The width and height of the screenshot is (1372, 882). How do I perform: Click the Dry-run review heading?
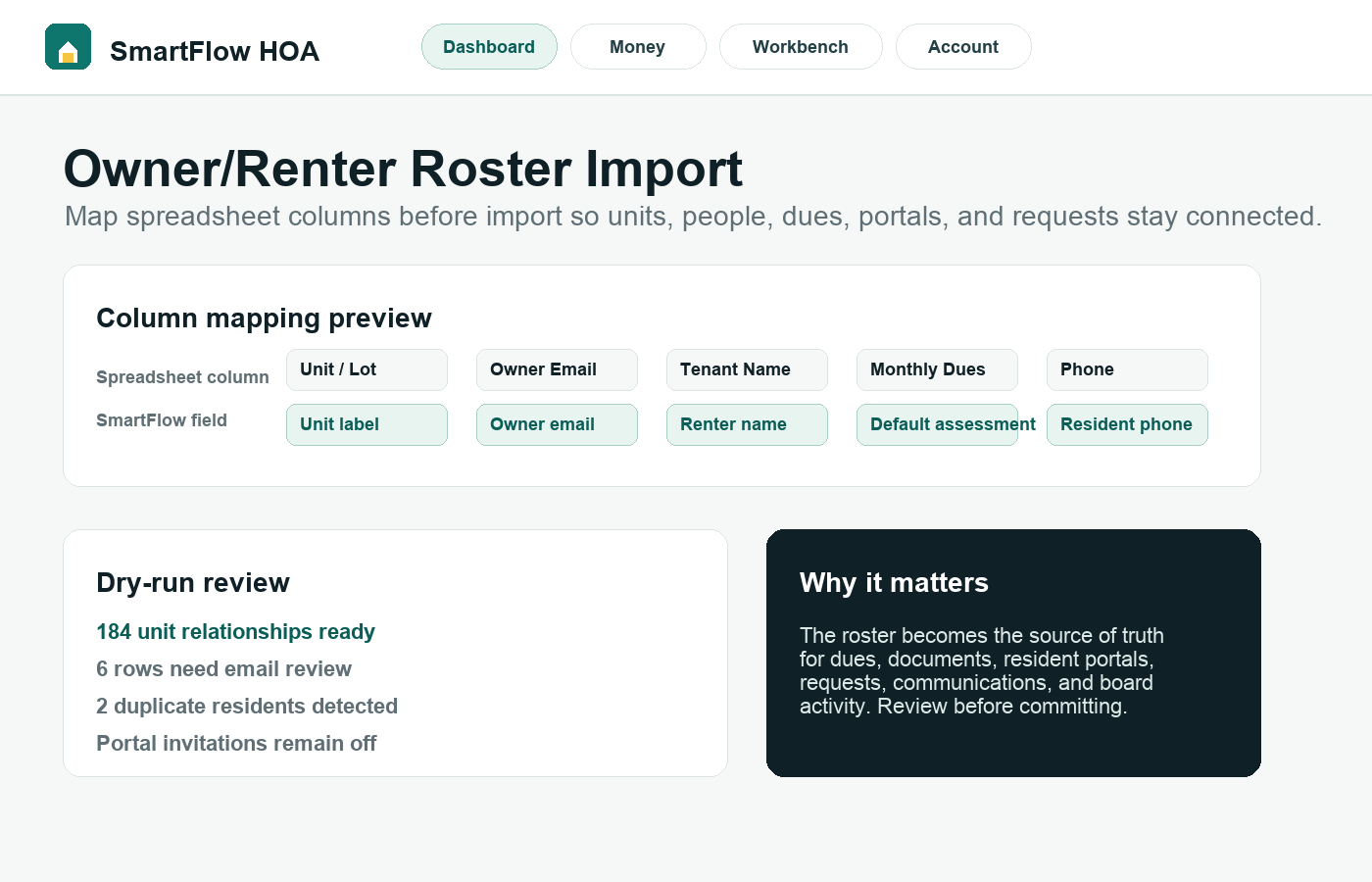click(x=193, y=583)
